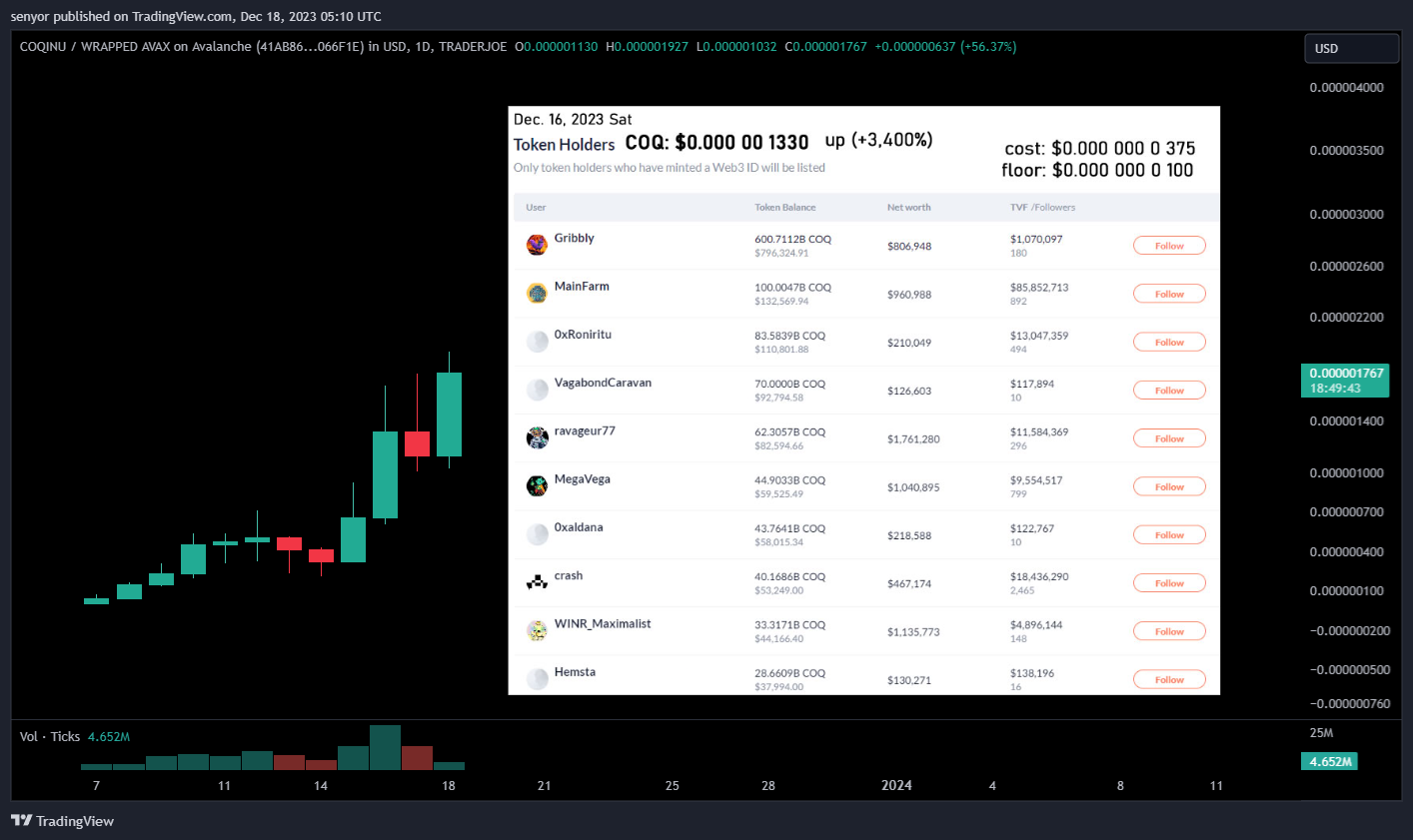Click ravageur77's net worth $1,761,280

coord(912,439)
